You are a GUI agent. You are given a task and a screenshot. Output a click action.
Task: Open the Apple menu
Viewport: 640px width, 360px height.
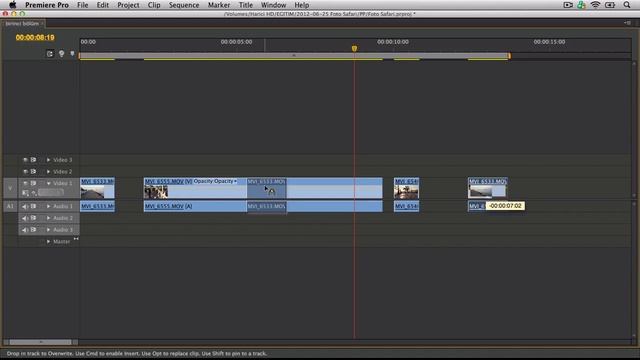tap(13, 5)
